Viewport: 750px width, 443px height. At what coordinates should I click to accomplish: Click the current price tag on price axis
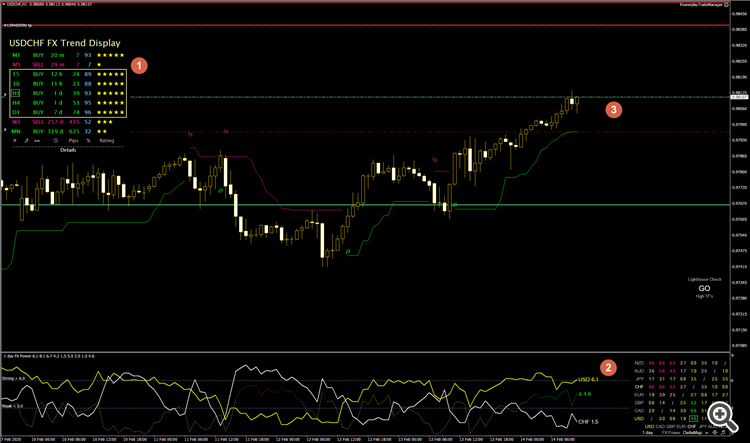(x=739, y=97)
